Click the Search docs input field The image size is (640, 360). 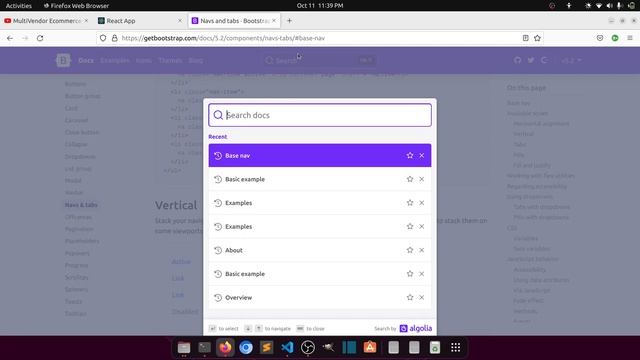tap(320, 115)
